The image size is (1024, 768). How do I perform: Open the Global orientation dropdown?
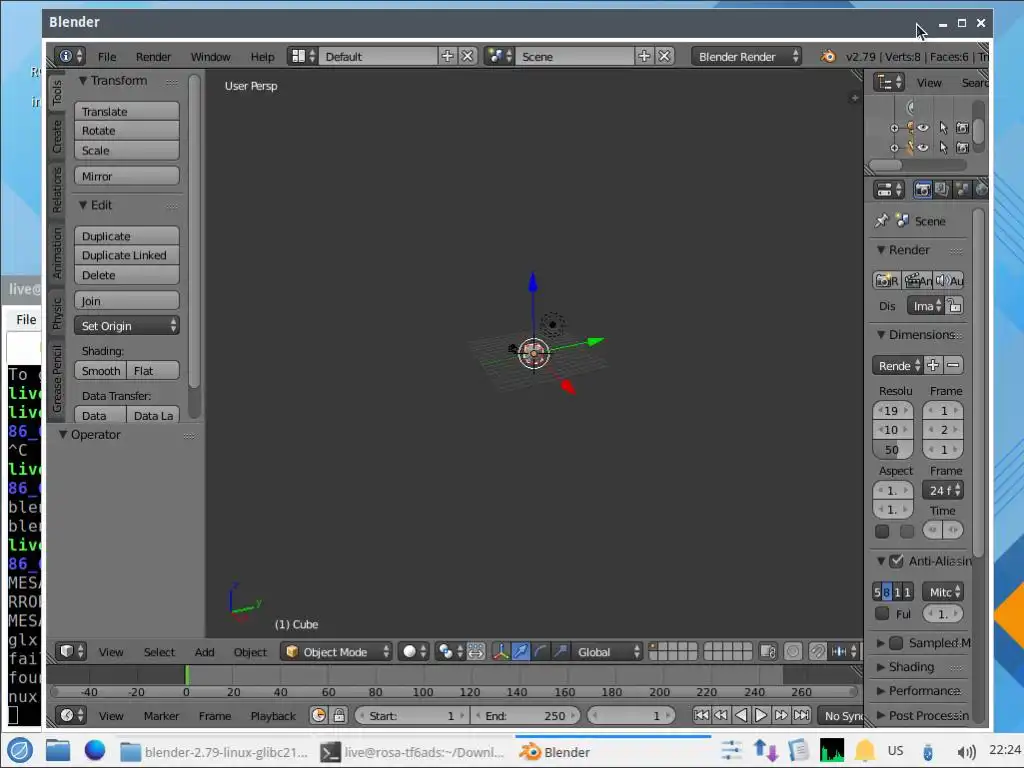pyautogui.click(x=607, y=651)
